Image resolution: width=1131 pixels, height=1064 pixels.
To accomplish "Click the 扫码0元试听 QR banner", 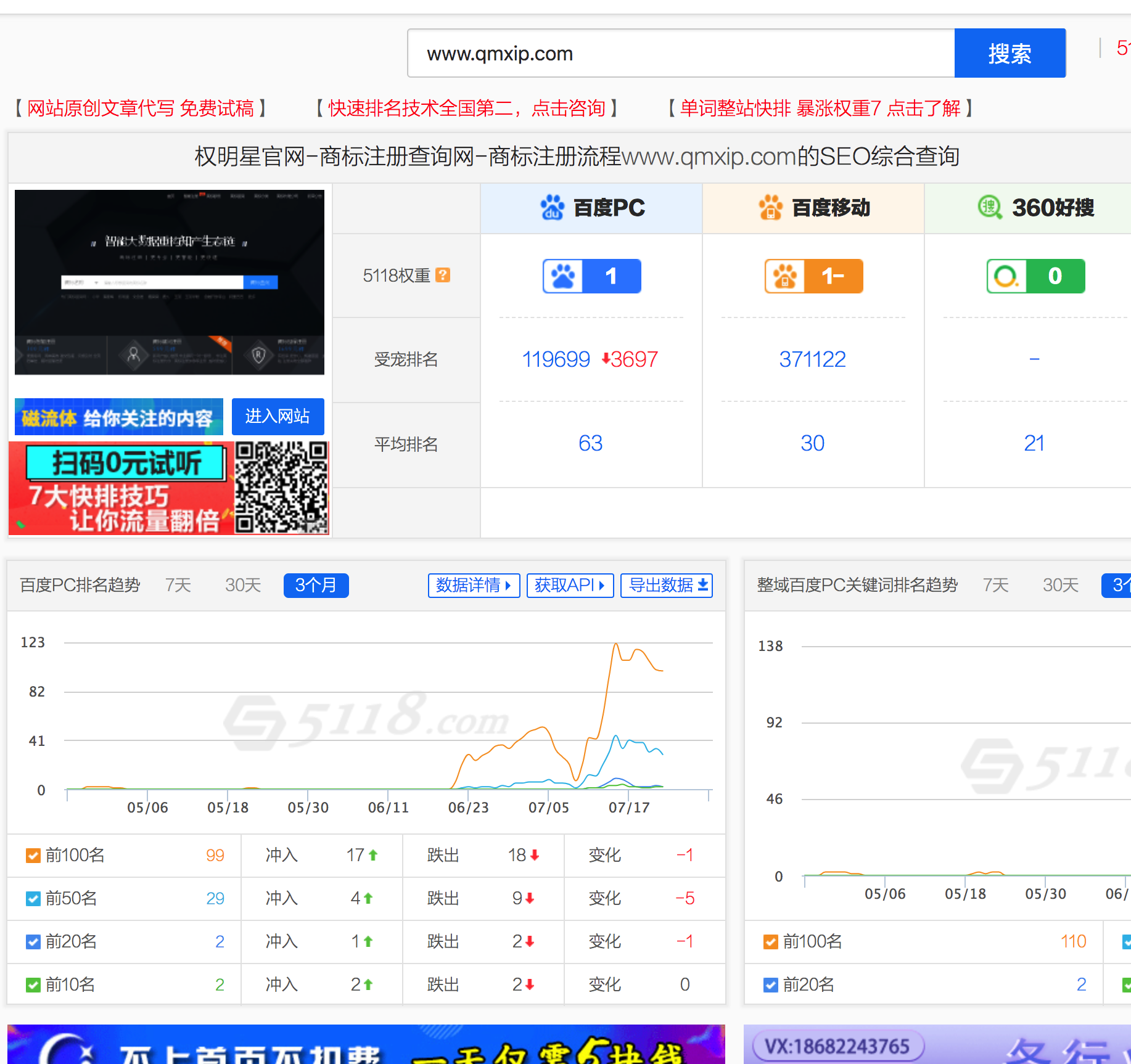I will pyautogui.click(x=169, y=488).
